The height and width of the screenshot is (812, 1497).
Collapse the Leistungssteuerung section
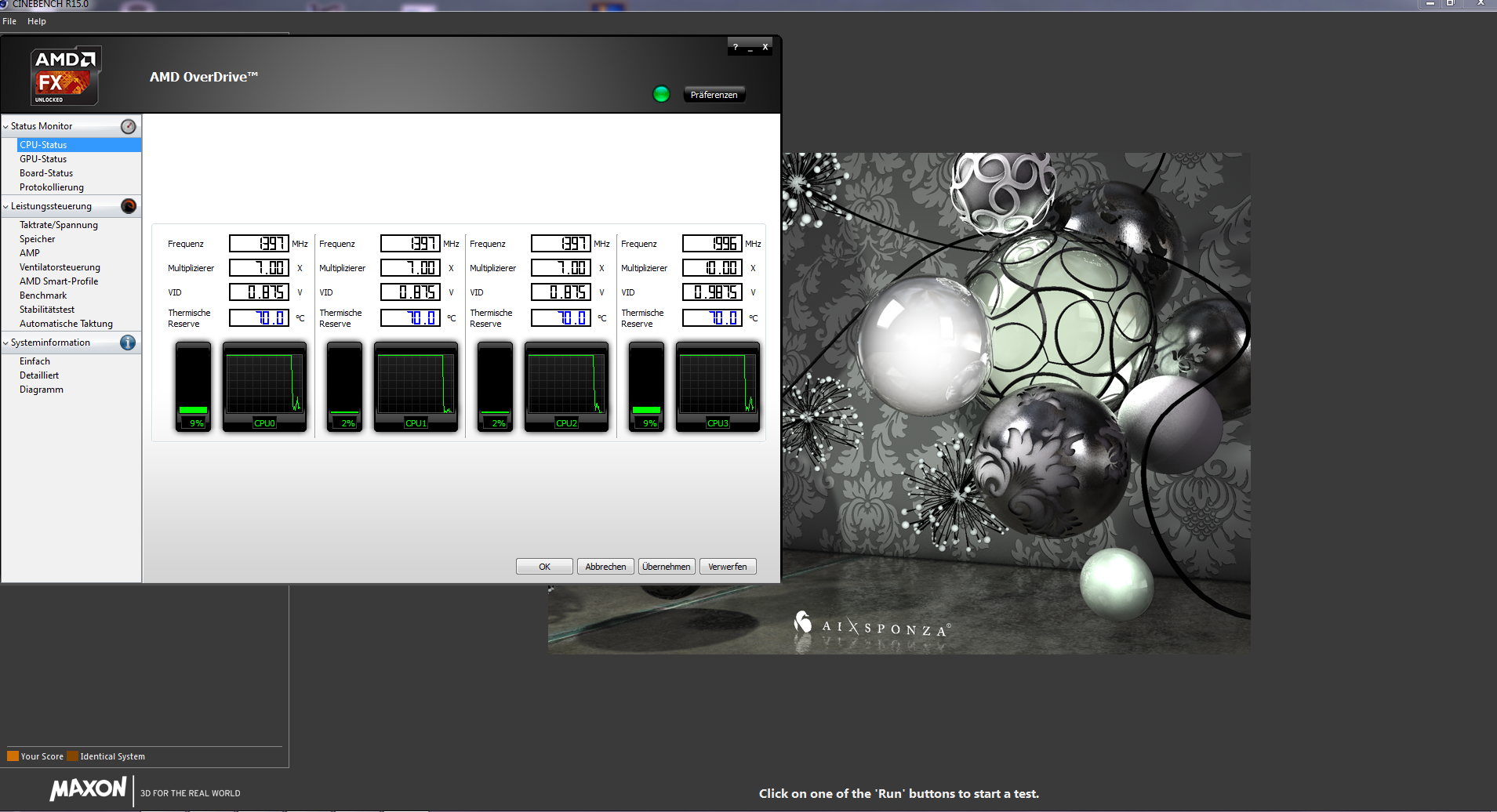pos(6,206)
